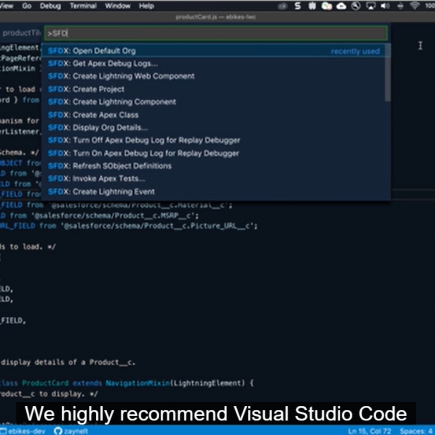Select SFDX: Open Default Org command
This screenshot has height=435, width=435.
pyautogui.click(x=216, y=51)
